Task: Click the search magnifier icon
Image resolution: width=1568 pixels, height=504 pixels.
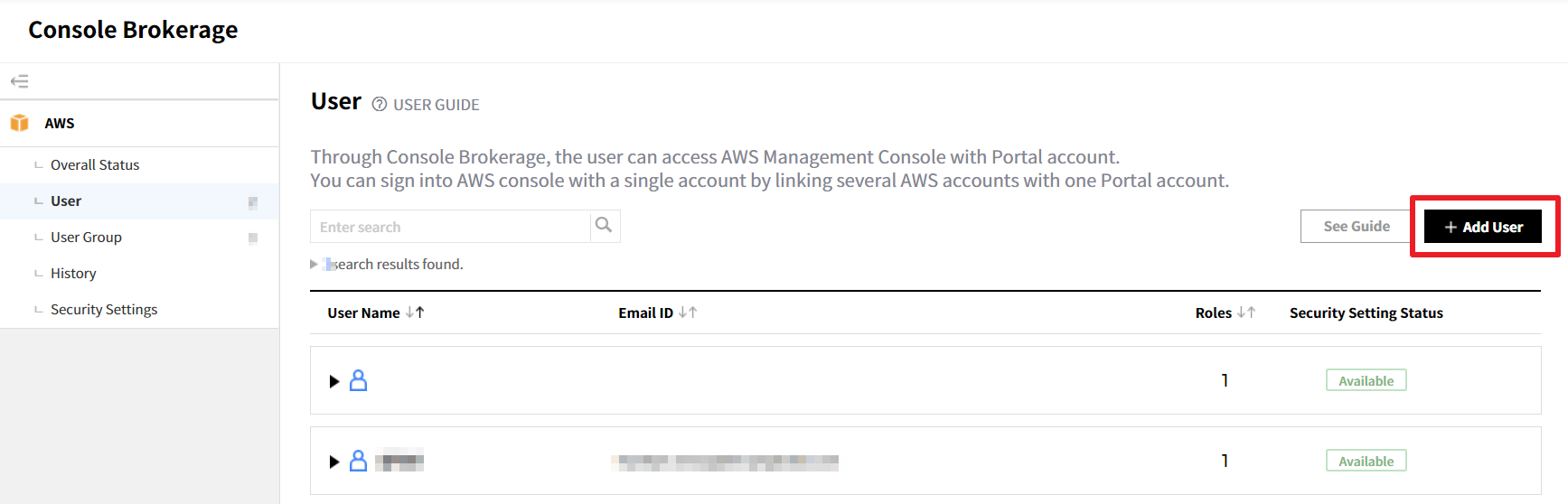Action: click(604, 226)
